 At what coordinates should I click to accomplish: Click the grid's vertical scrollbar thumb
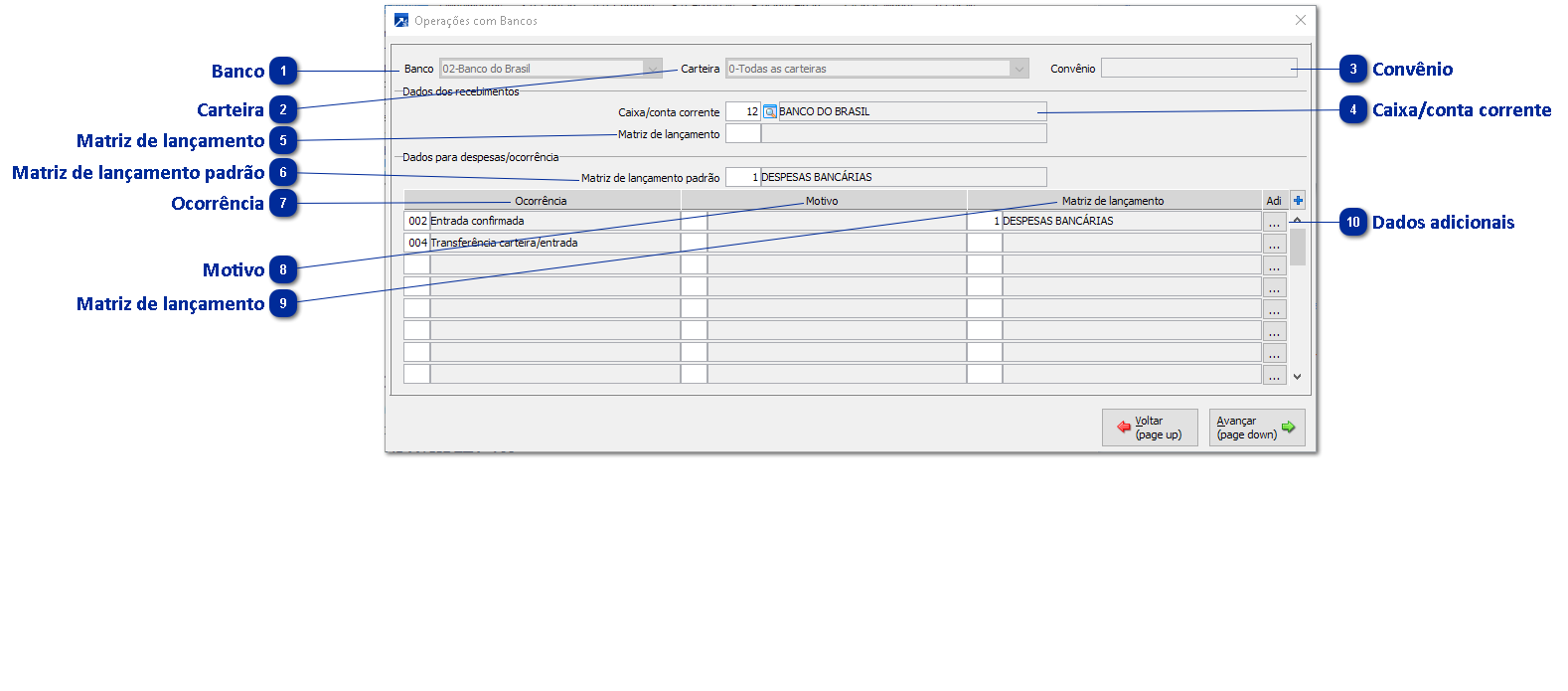point(1298,247)
